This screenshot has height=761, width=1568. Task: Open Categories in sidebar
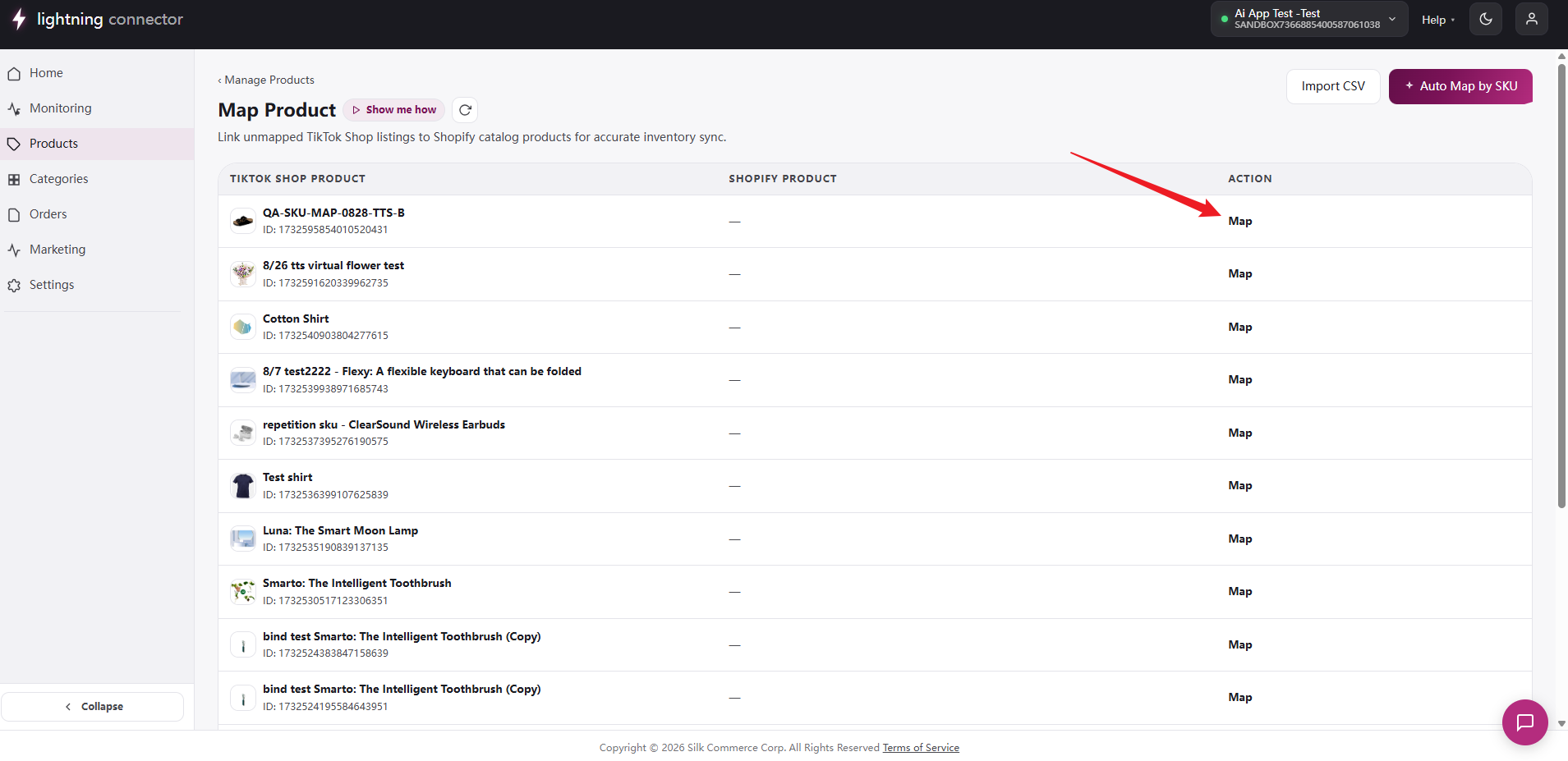(97, 179)
